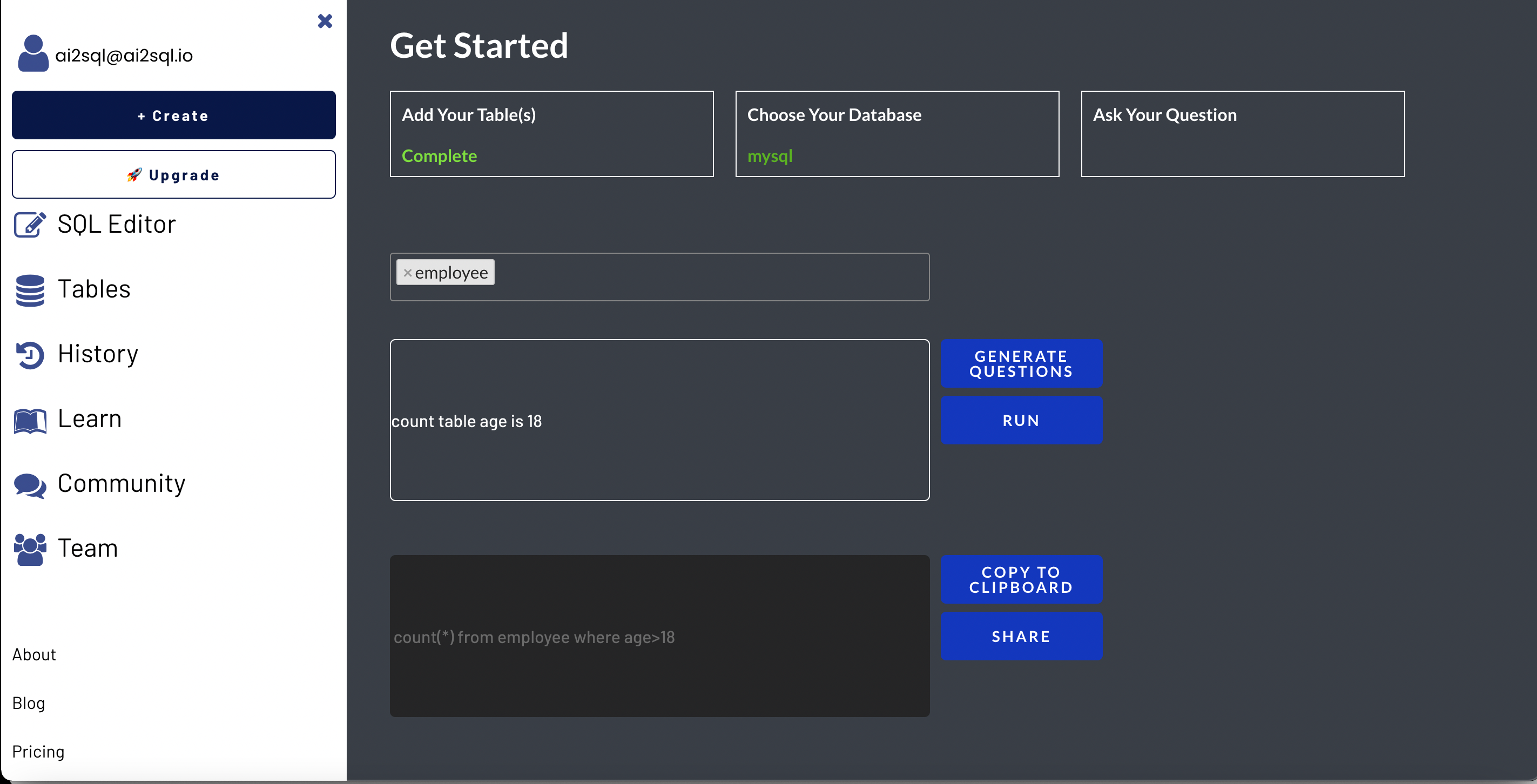The height and width of the screenshot is (784, 1537).
Task: Click the rocket icon in the Upgrade button
Action: 134,175
